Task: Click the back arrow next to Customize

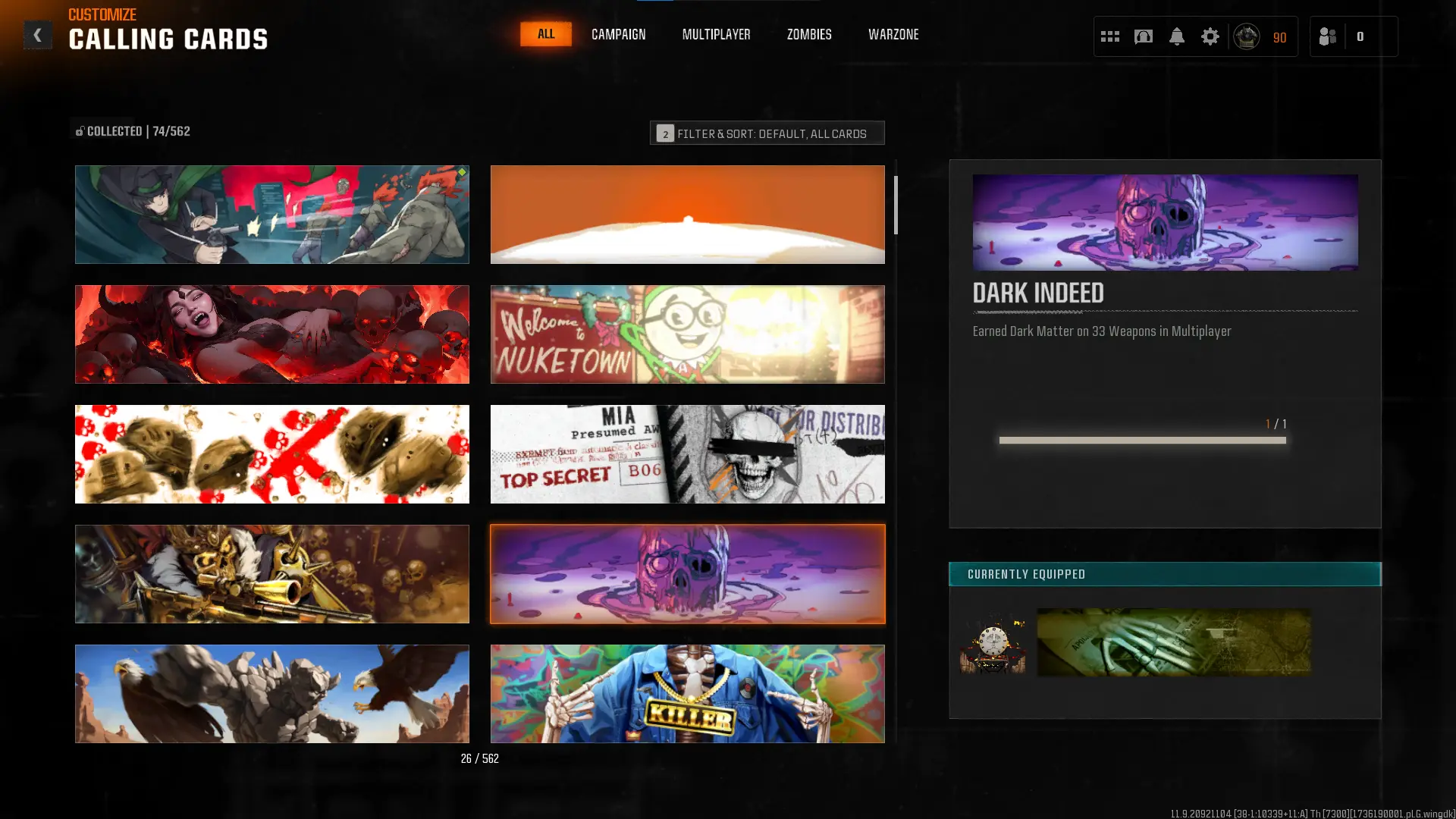Action: 37,35
